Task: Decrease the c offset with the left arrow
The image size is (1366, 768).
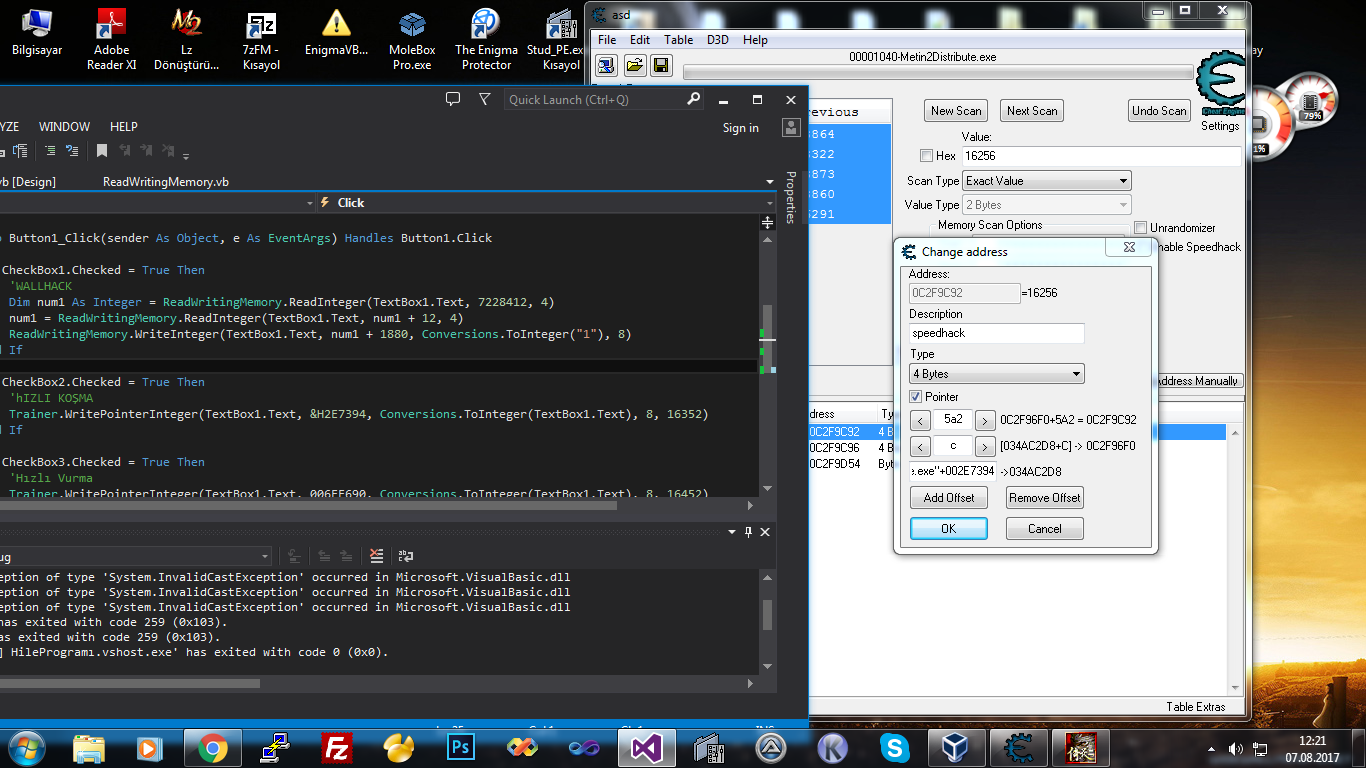Action: pos(921,447)
